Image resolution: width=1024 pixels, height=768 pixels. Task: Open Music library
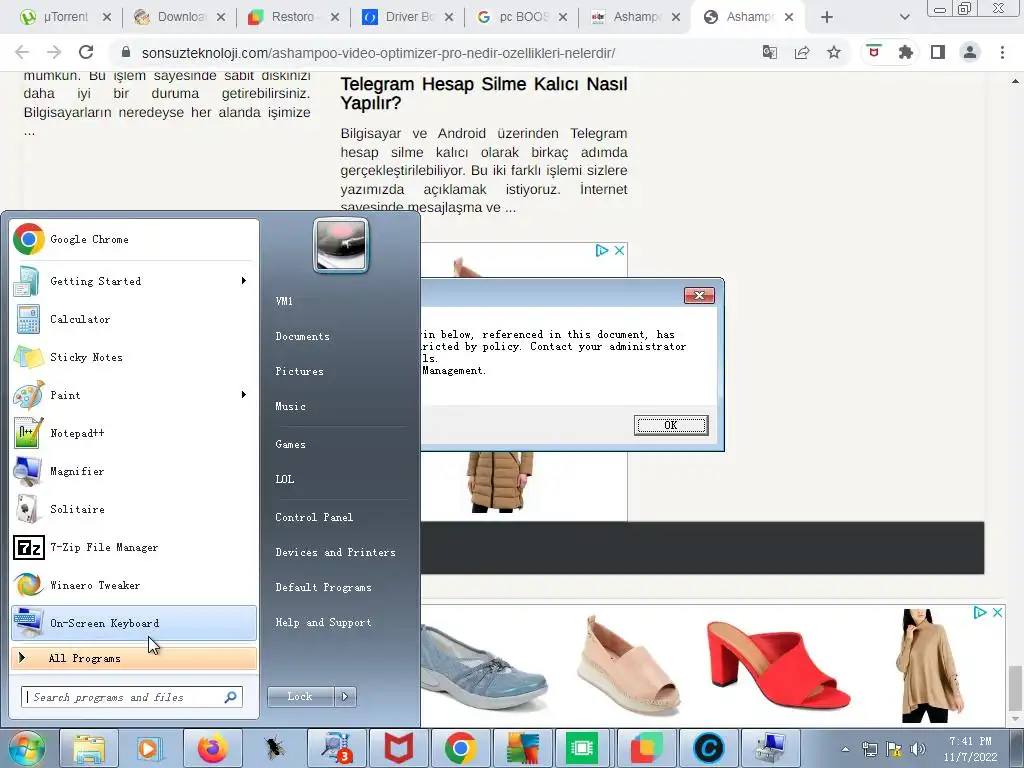click(x=291, y=406)
